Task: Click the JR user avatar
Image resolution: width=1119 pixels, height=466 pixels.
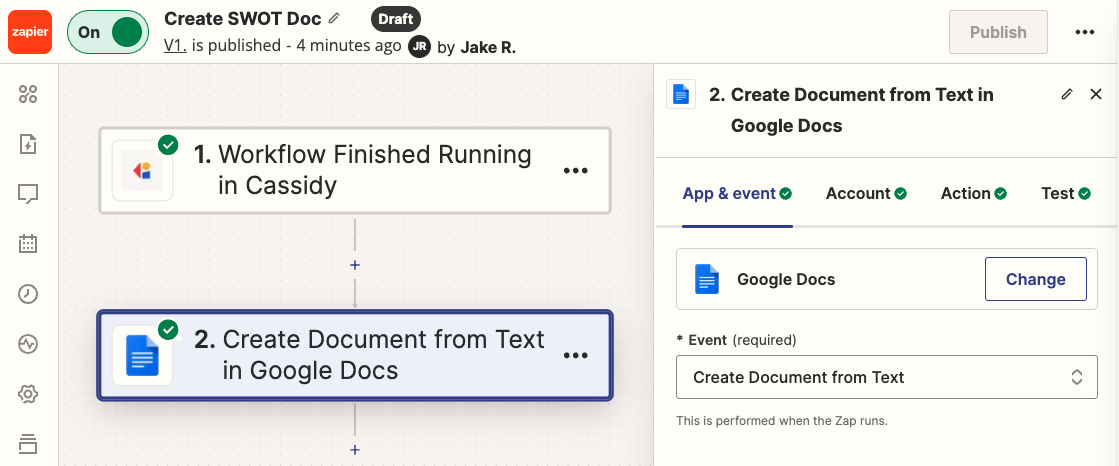Action: click(420, 47)
